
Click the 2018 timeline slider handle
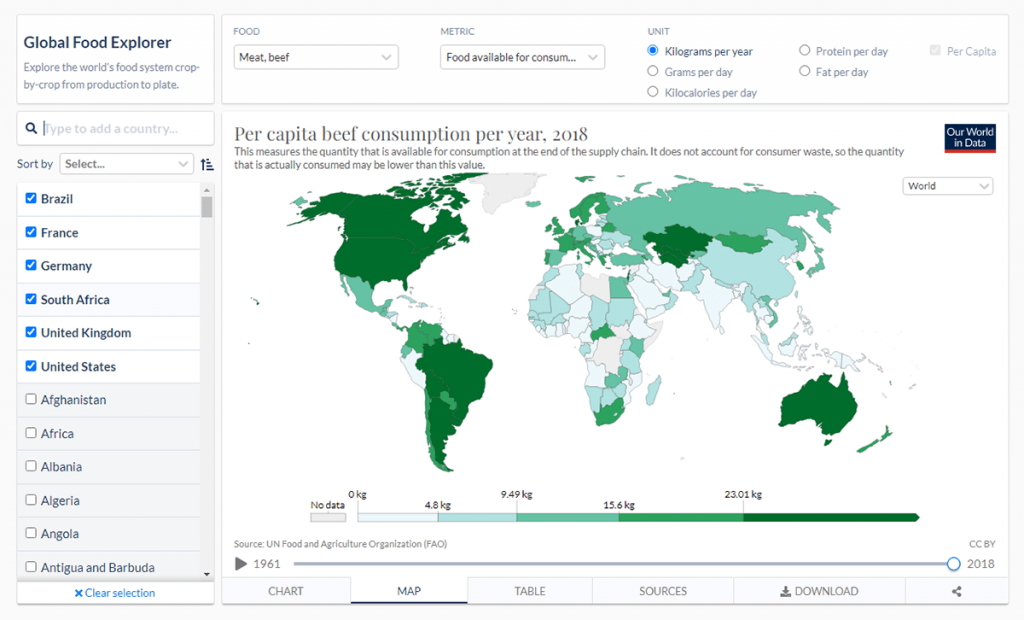(x=953, y=564)
